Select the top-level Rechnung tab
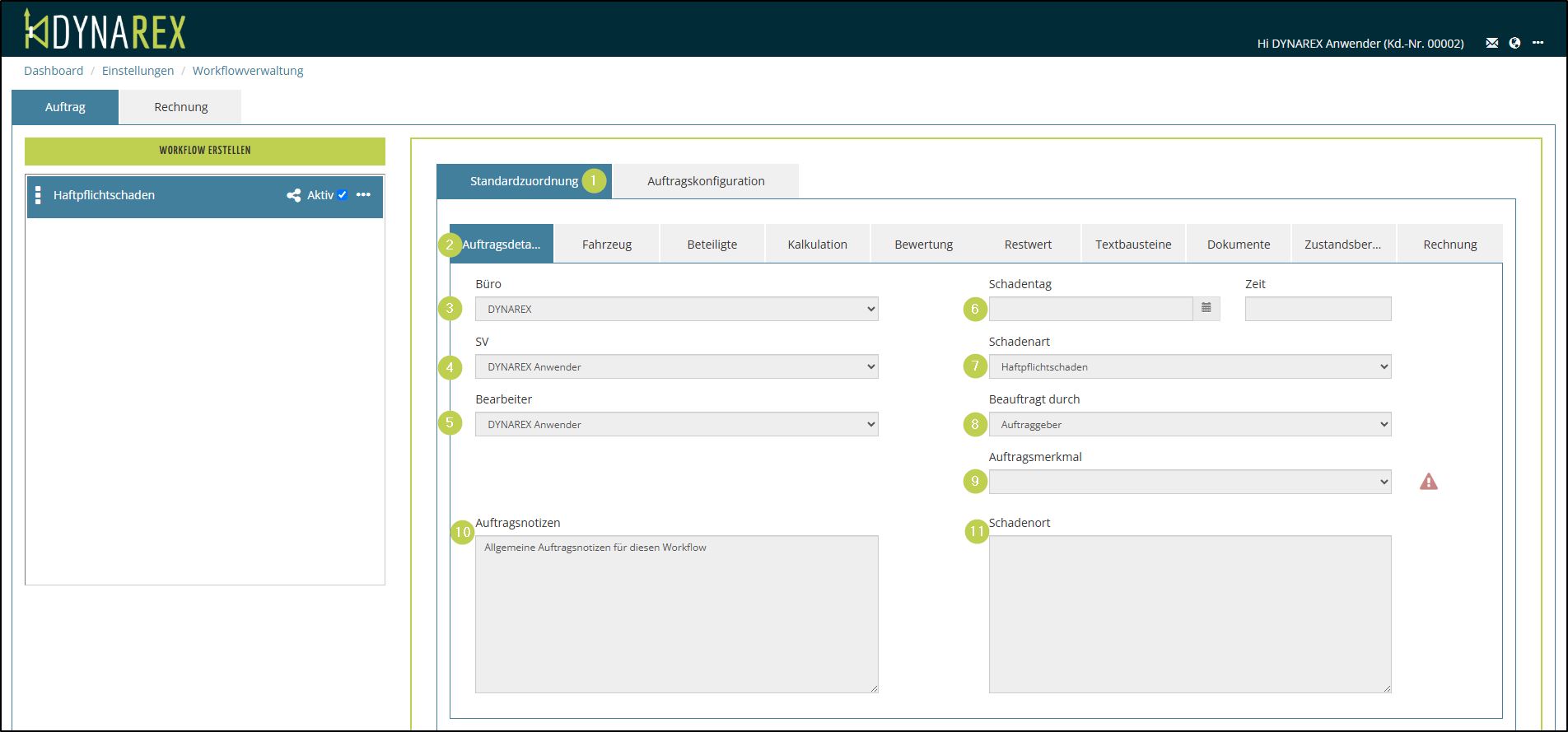This screenshot has height=732, width=1568. pyautogui.click(x=180, y=107)
